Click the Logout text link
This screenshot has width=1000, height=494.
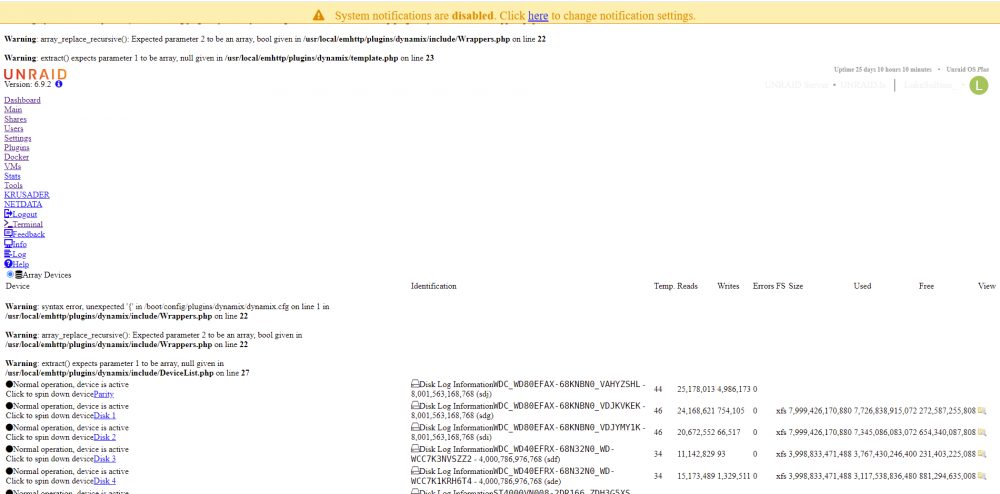[25, 214]
